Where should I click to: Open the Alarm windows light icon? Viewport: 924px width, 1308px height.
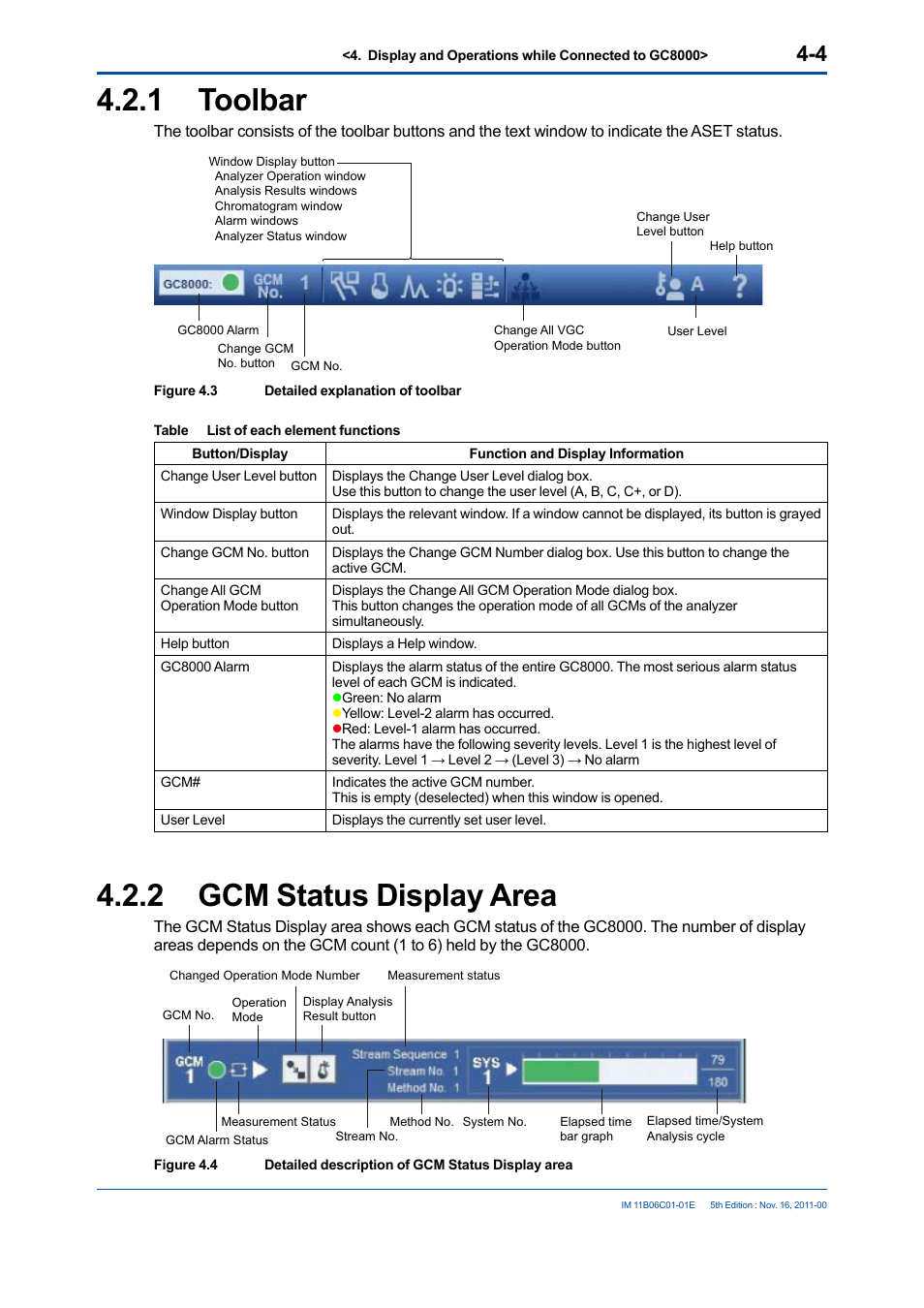coord(449,285)
